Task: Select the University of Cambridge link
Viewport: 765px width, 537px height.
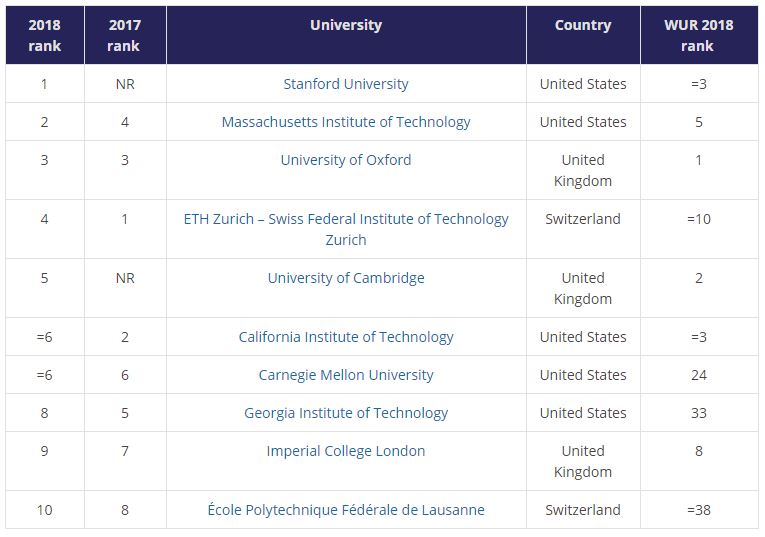Action: [346, 278]
